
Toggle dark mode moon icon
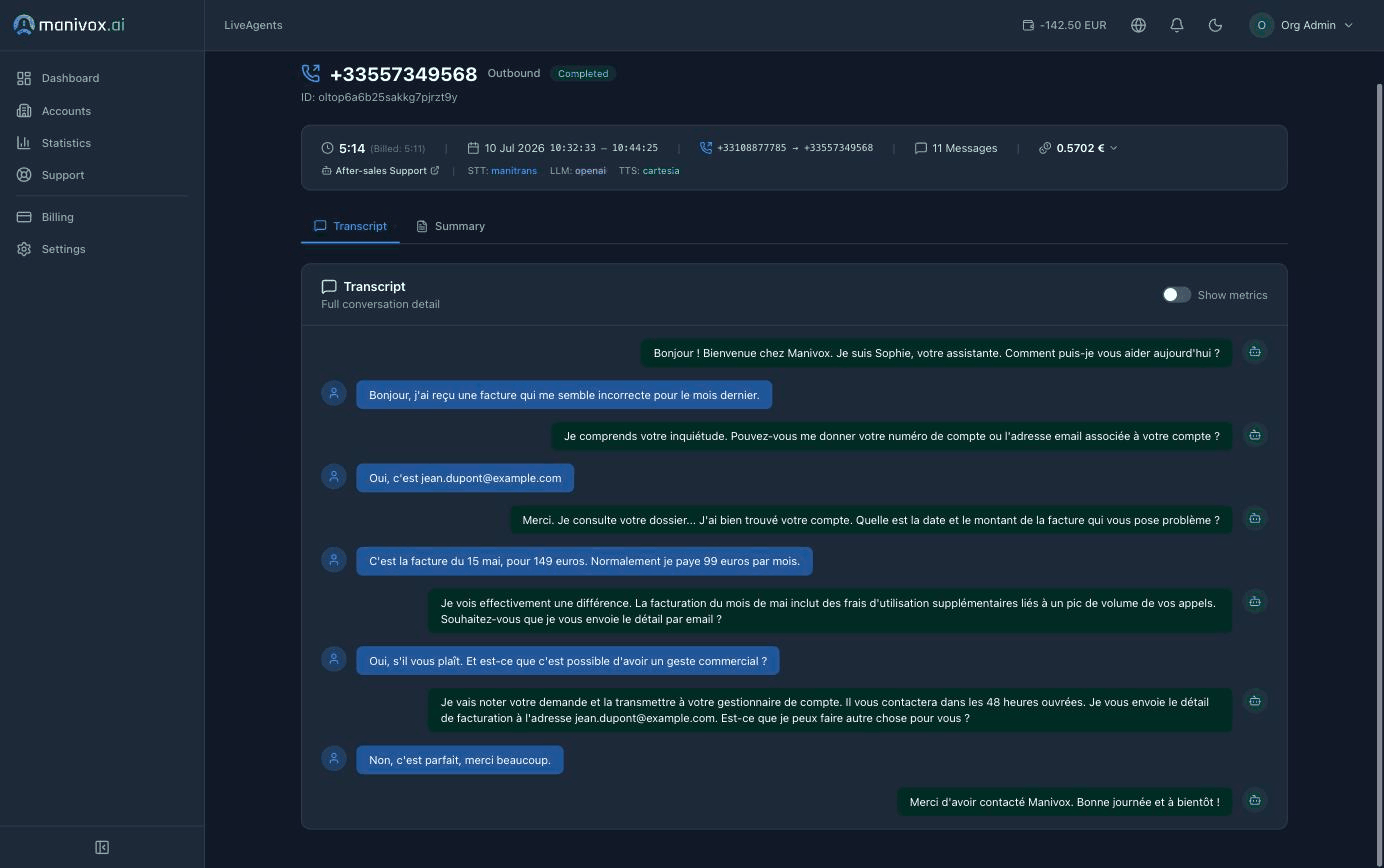click(1215, 25)
